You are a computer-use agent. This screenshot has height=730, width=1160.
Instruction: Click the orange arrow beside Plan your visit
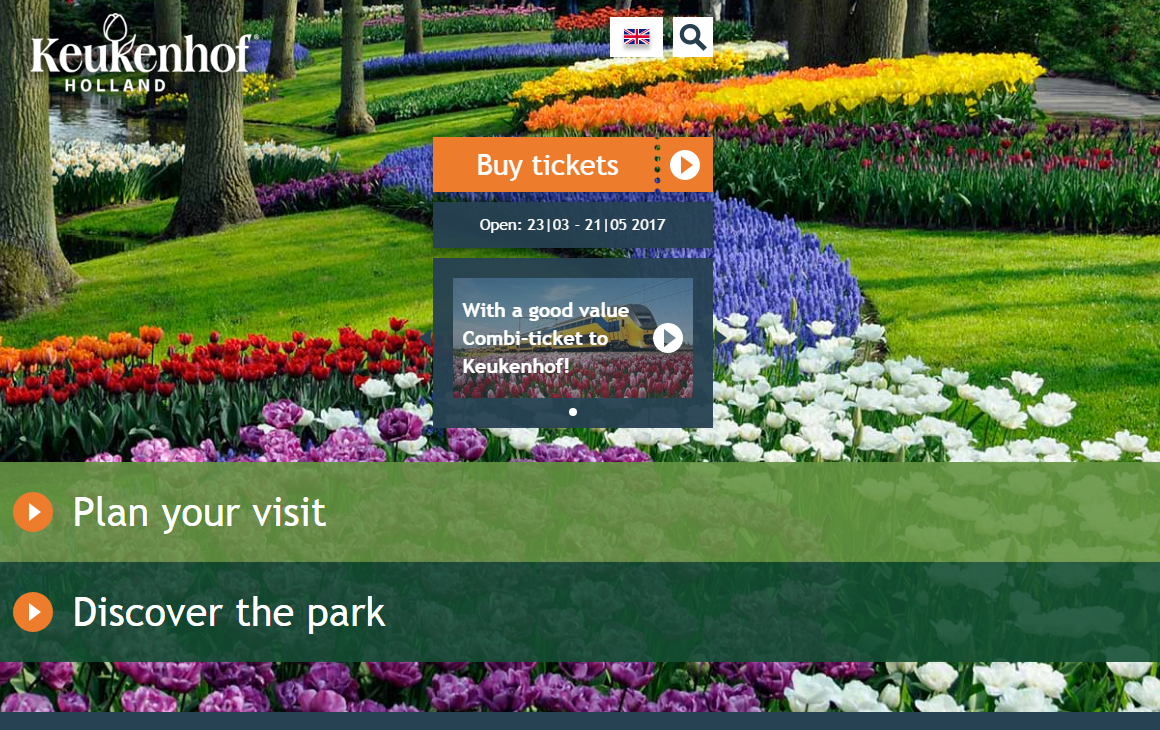pos(33,512)
